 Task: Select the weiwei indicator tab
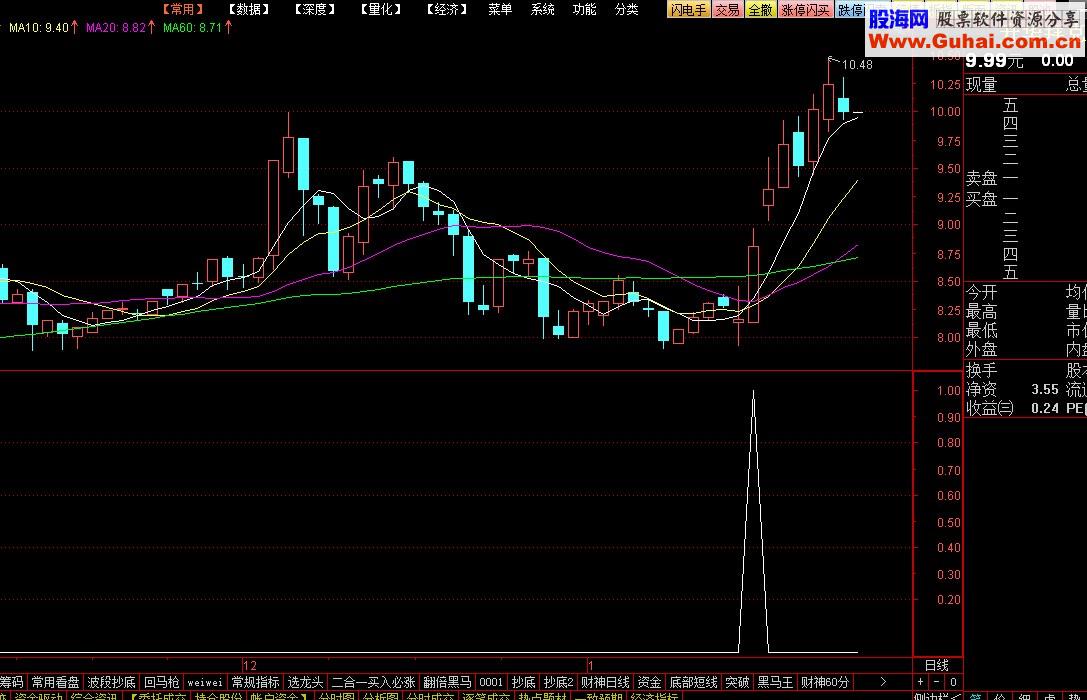[205, 682]
